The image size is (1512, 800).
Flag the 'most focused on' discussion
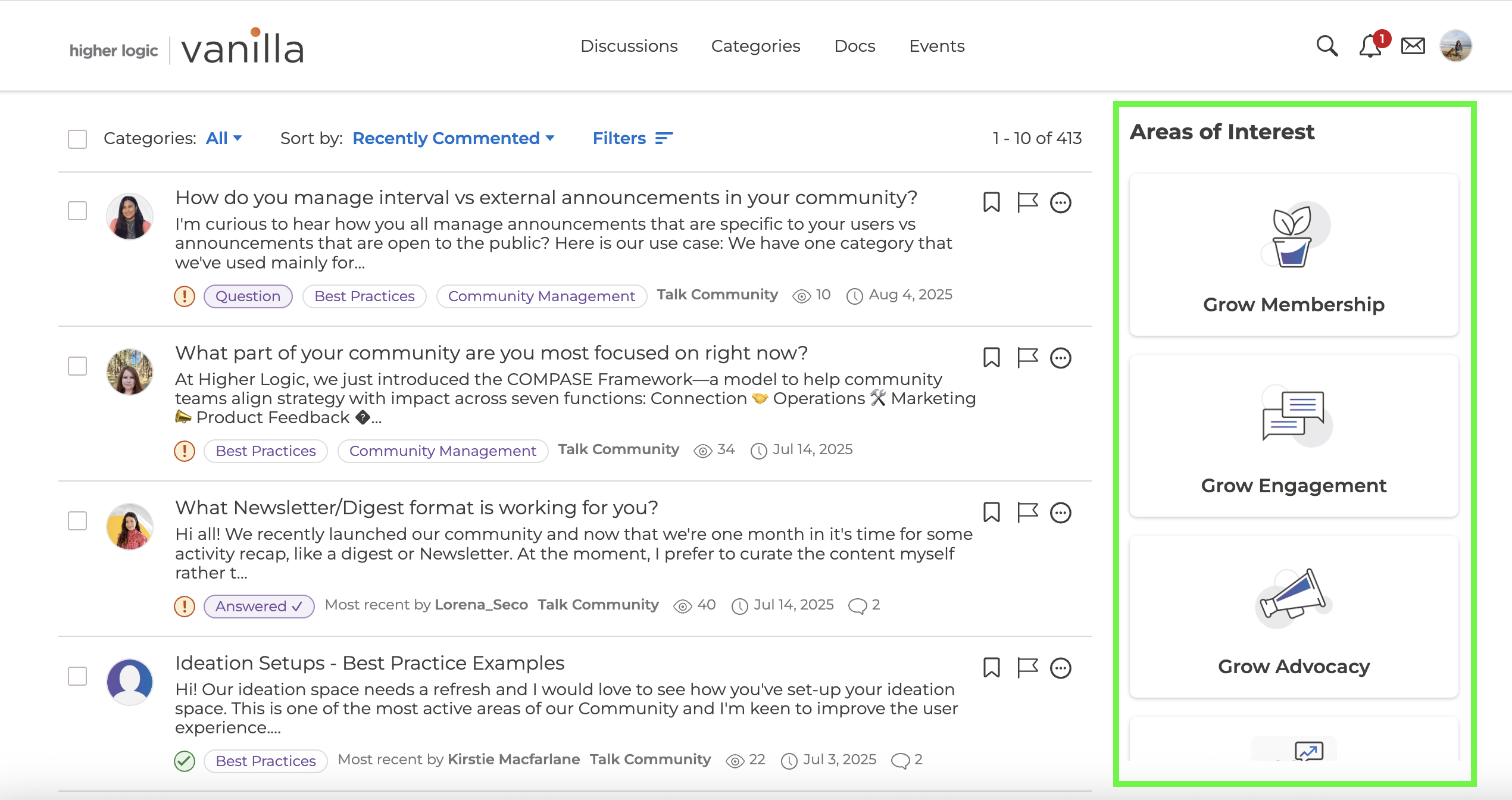1027,358
